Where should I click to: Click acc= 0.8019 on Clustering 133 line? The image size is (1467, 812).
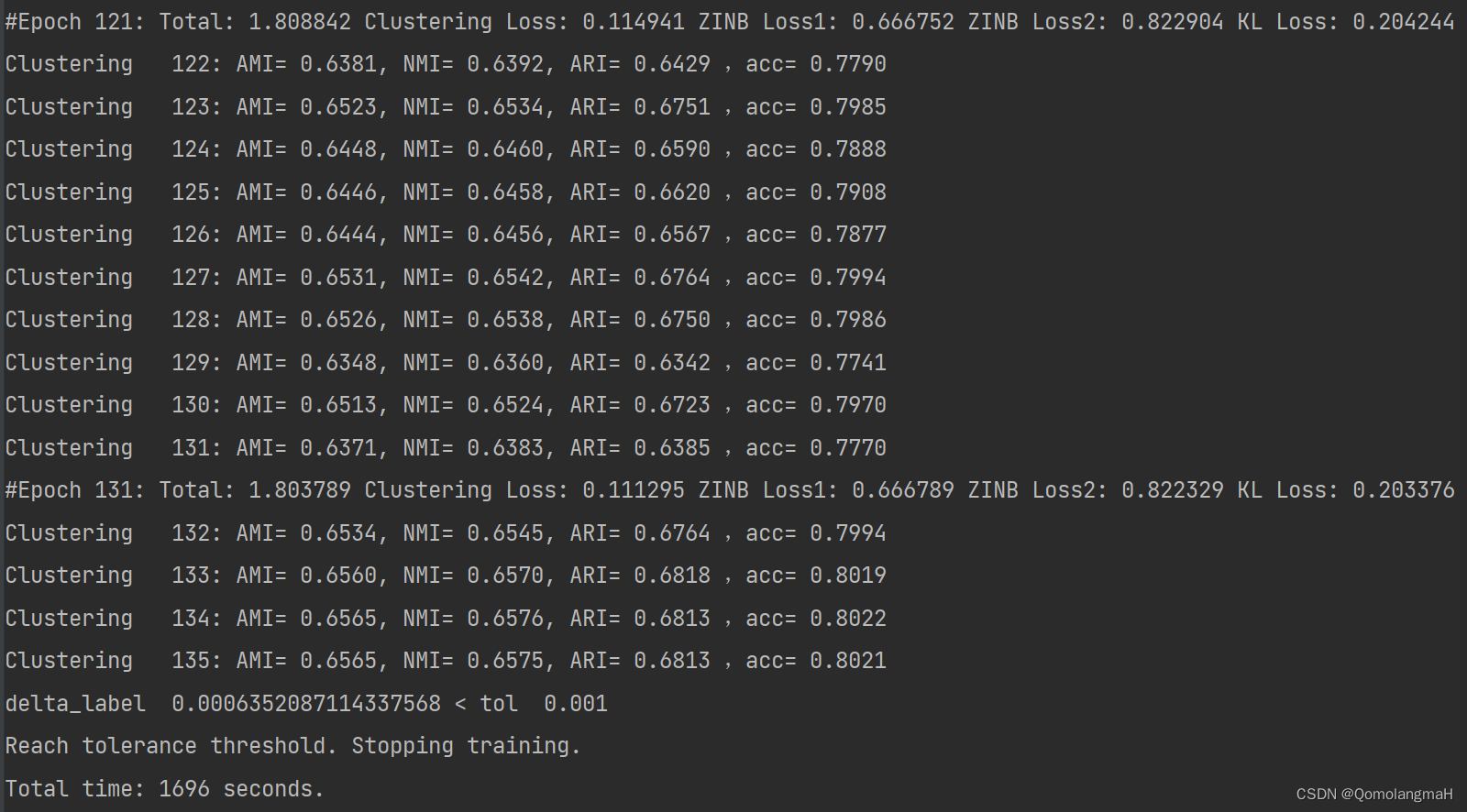click(x=816, y=576)
